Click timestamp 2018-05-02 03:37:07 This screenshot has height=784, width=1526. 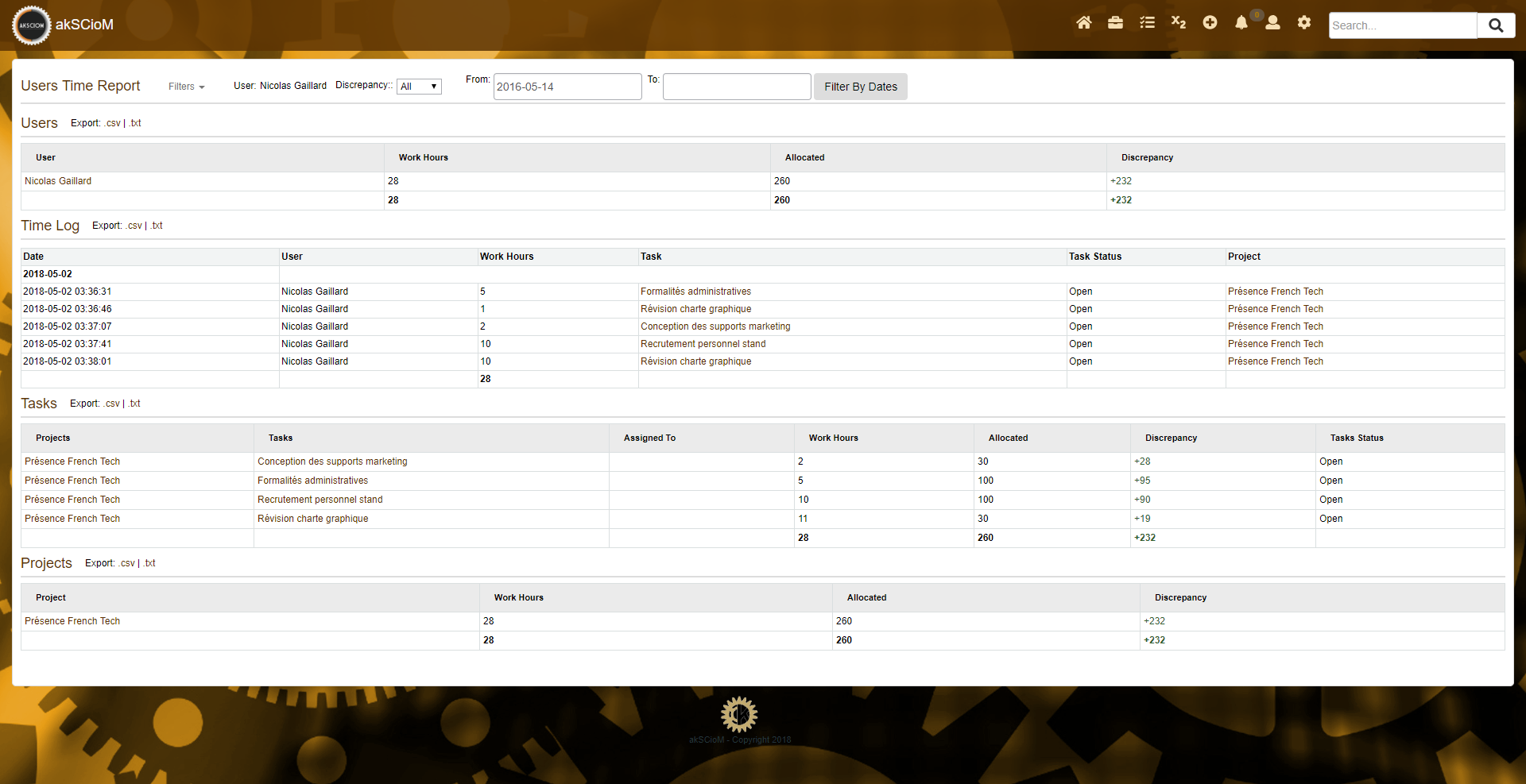(68, 326)
